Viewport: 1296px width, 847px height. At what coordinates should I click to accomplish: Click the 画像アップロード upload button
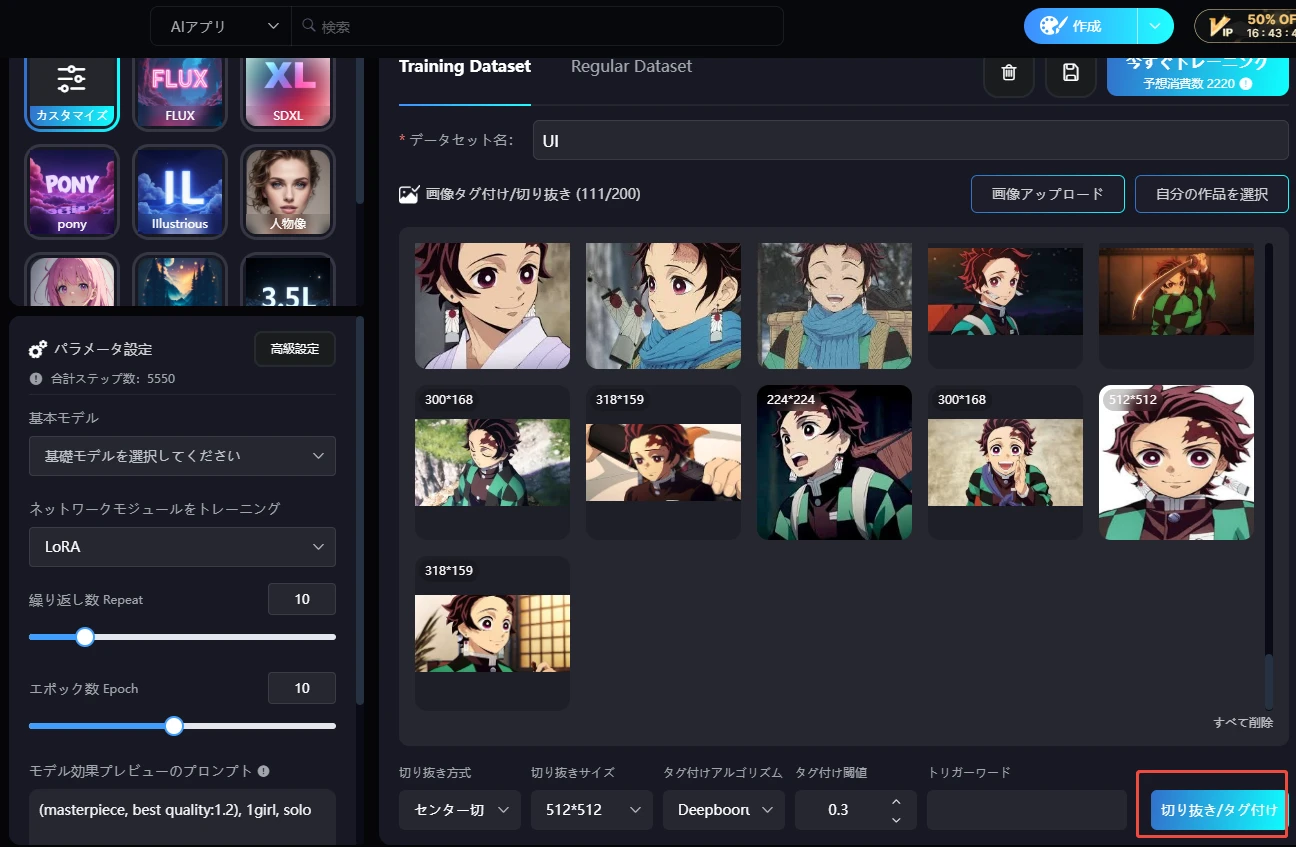pos(1047,194)
